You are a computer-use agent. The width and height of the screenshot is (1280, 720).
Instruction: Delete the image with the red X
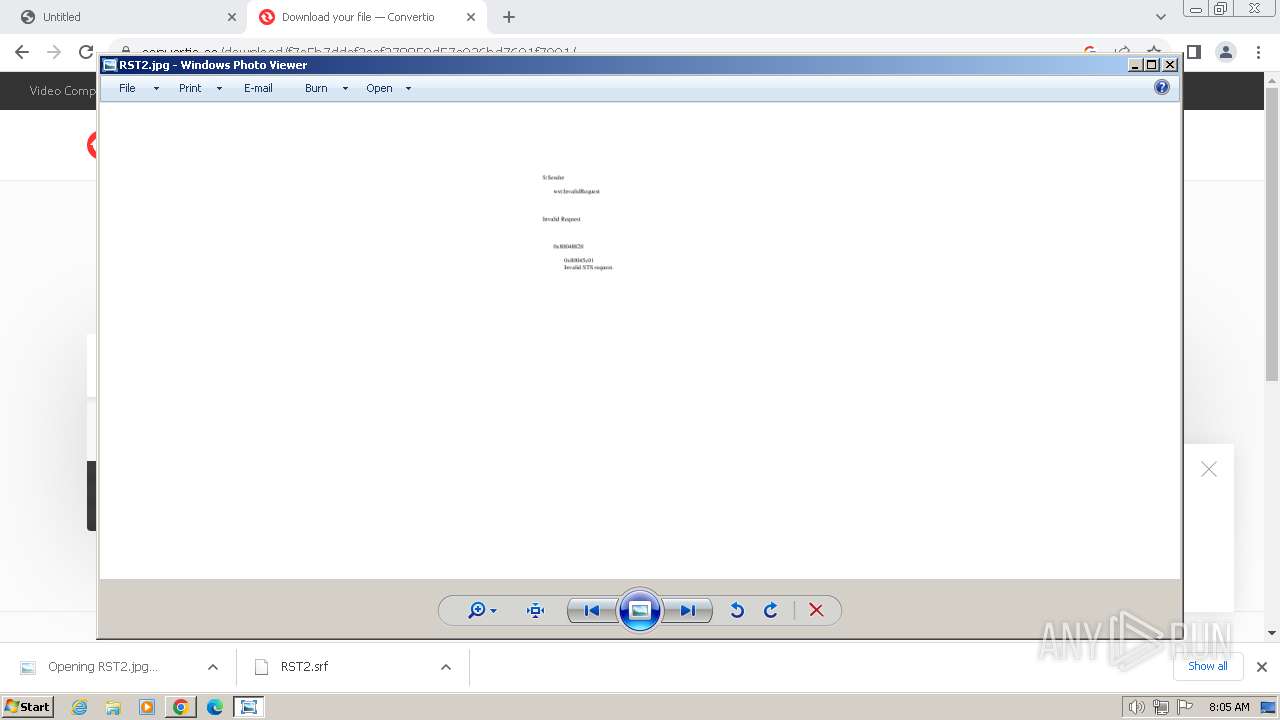pos(816,610)
